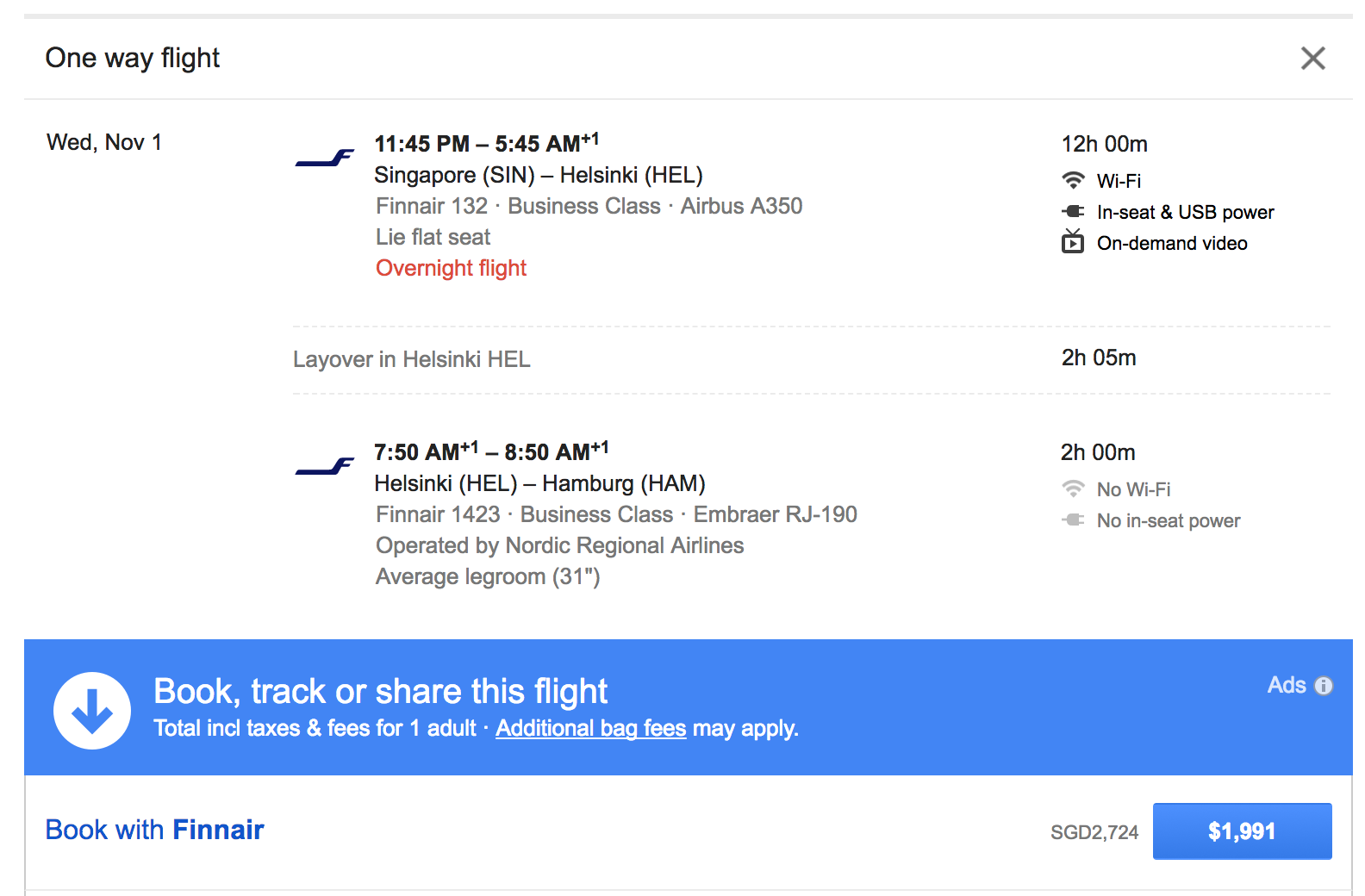Screen dimensions: 1365x896
Task: Open the Additional bag fees link
Action: coord(590,729)
